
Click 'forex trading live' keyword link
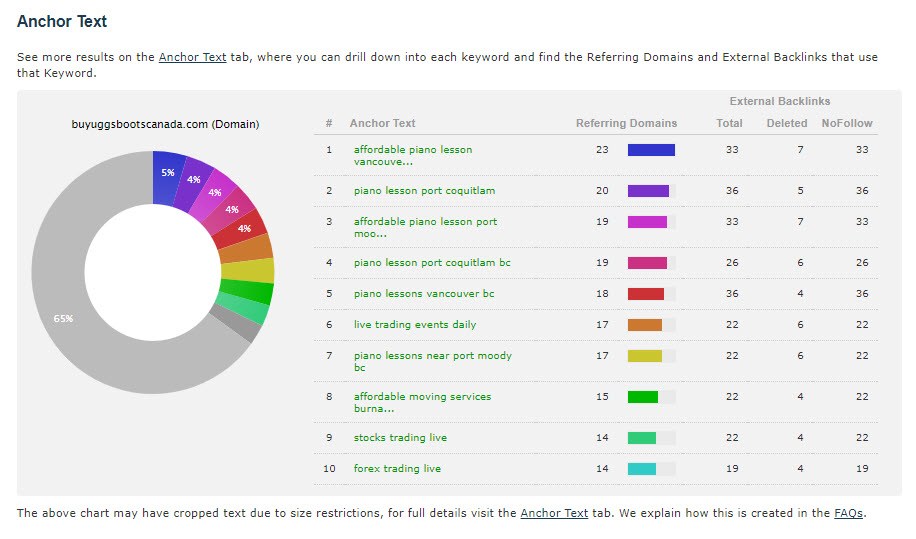point(396,469)
